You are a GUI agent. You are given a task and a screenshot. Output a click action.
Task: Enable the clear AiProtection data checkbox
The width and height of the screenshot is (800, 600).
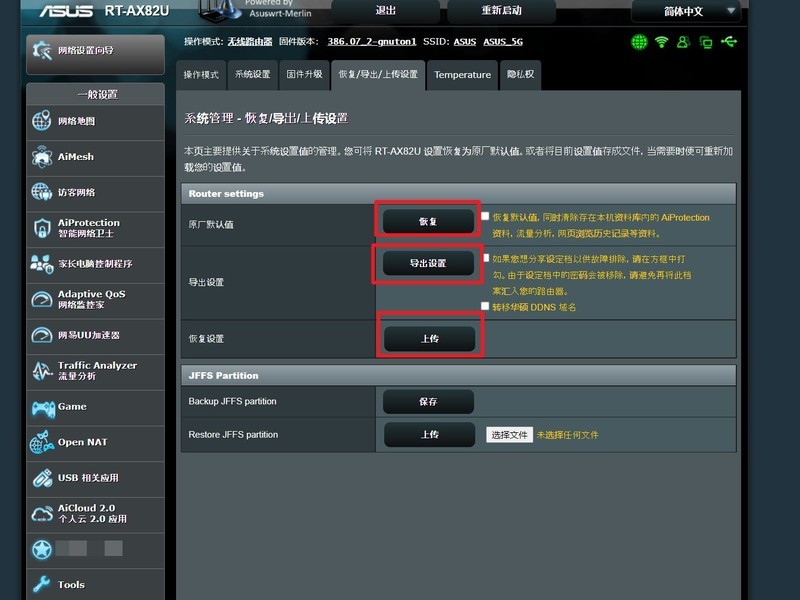pyautogui.click(x=485, y=216)
